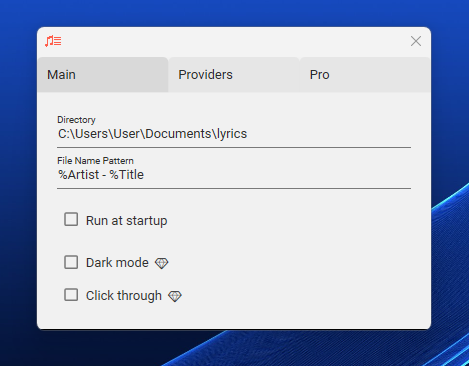Click the File Name Pattern label
Image resolution: width=469 pixels, height=366 pixels.
click(x=95, y=161)
